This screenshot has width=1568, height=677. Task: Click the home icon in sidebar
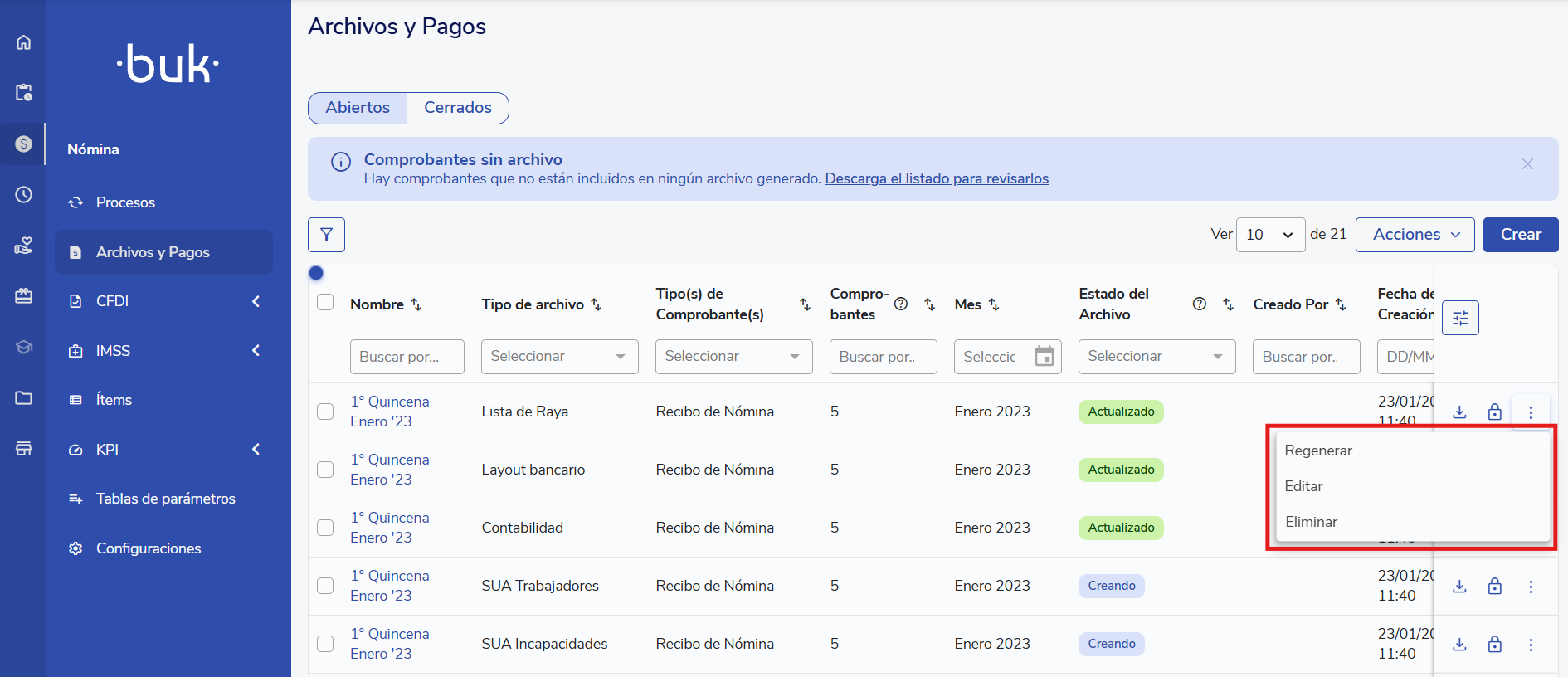click(x=23, y=42)
